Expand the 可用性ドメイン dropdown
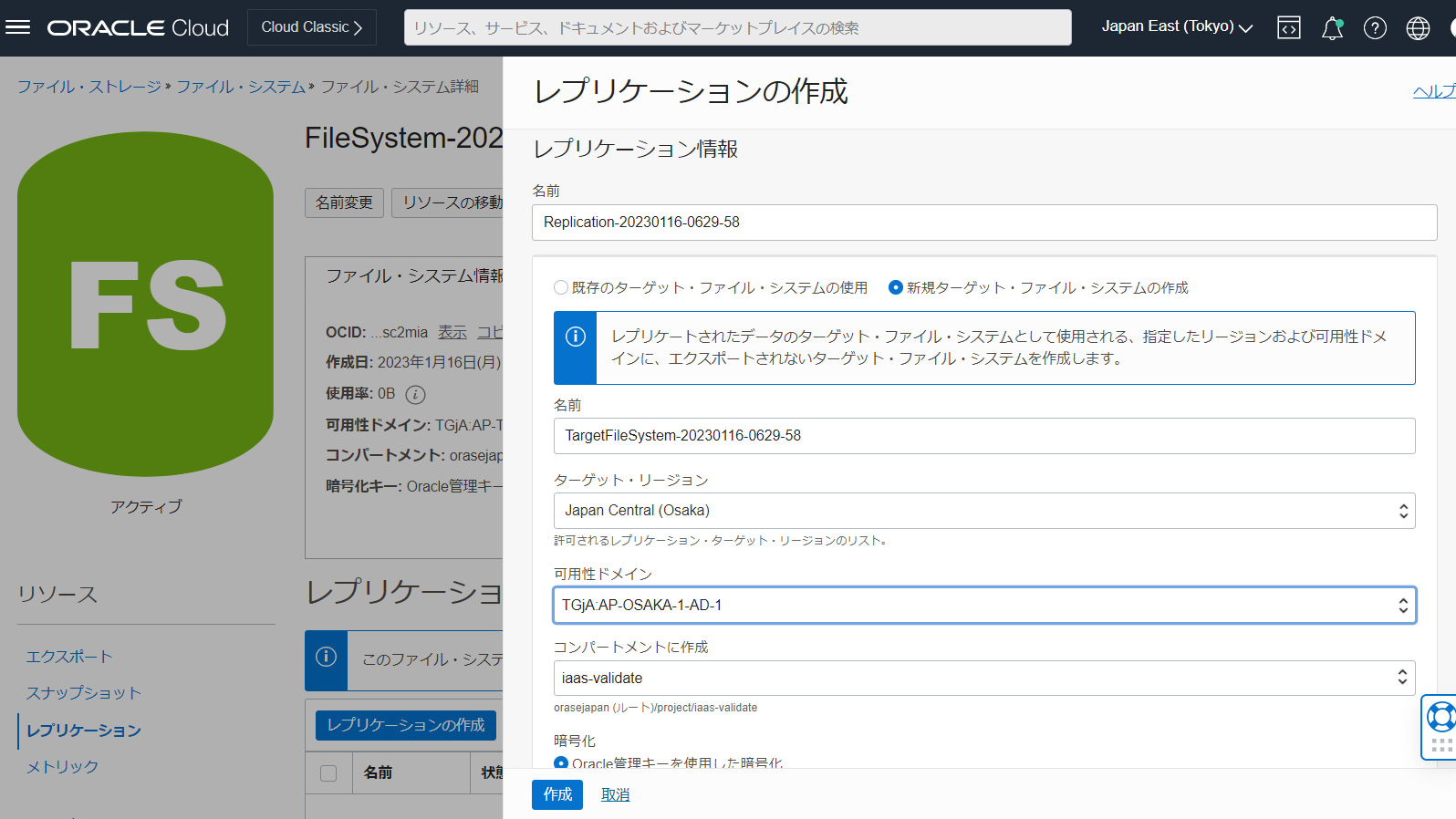Image resolution: width=1456 pixels, height=819 pixels. pyautogui.click(x=983, y=606)
